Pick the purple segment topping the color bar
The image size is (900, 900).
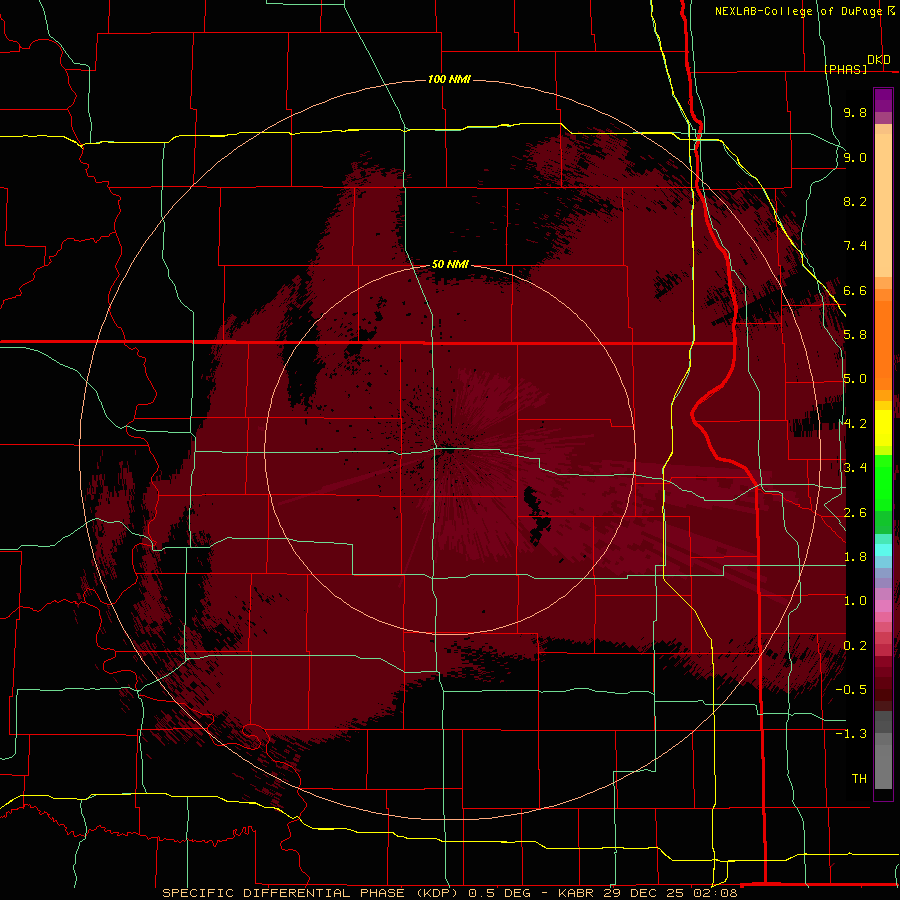coord(883,100)
